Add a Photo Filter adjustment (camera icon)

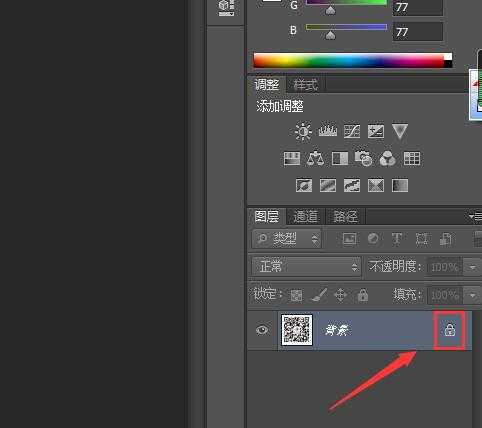(x=363, y=158)
